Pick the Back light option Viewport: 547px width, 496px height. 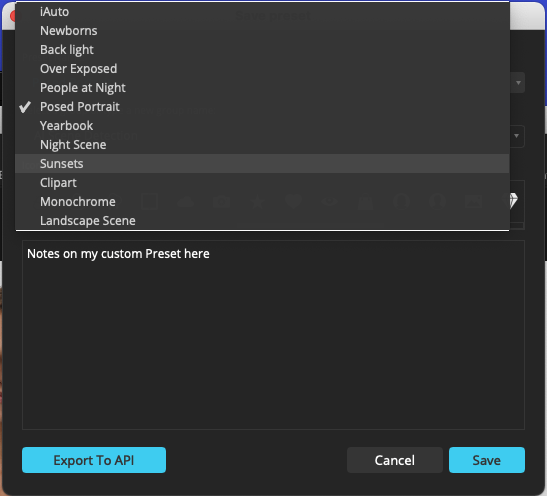pyautogui.click(x=262, y=50)
